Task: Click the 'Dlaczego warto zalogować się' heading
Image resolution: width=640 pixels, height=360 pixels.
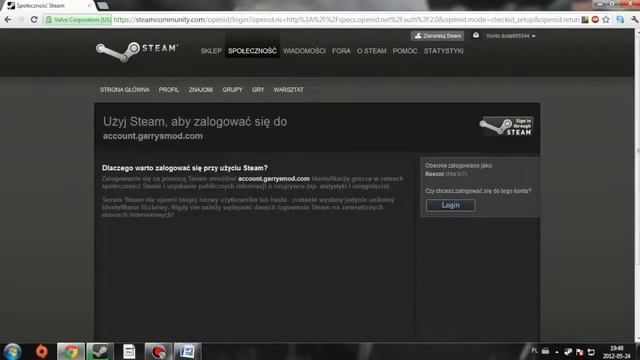Action: (x=185, y=168)
